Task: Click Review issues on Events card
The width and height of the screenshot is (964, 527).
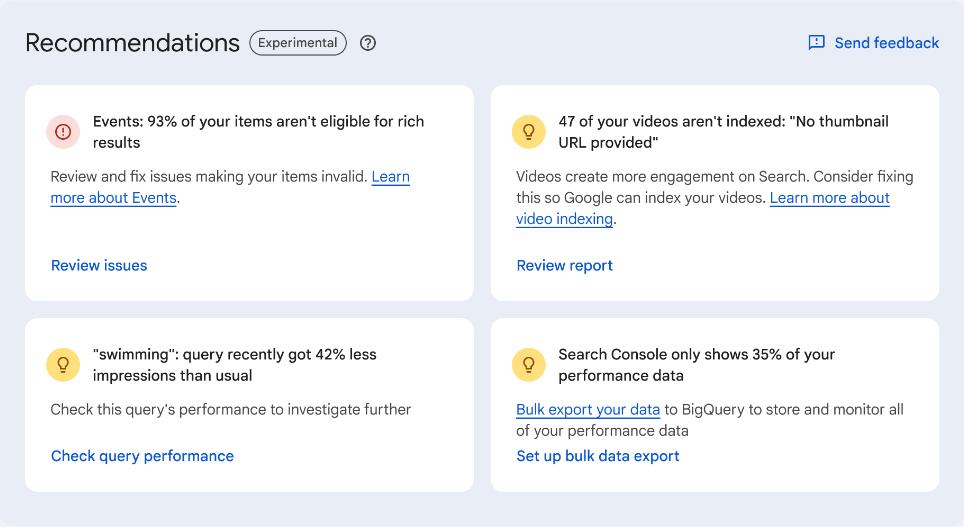Action: tap(99, 266)
